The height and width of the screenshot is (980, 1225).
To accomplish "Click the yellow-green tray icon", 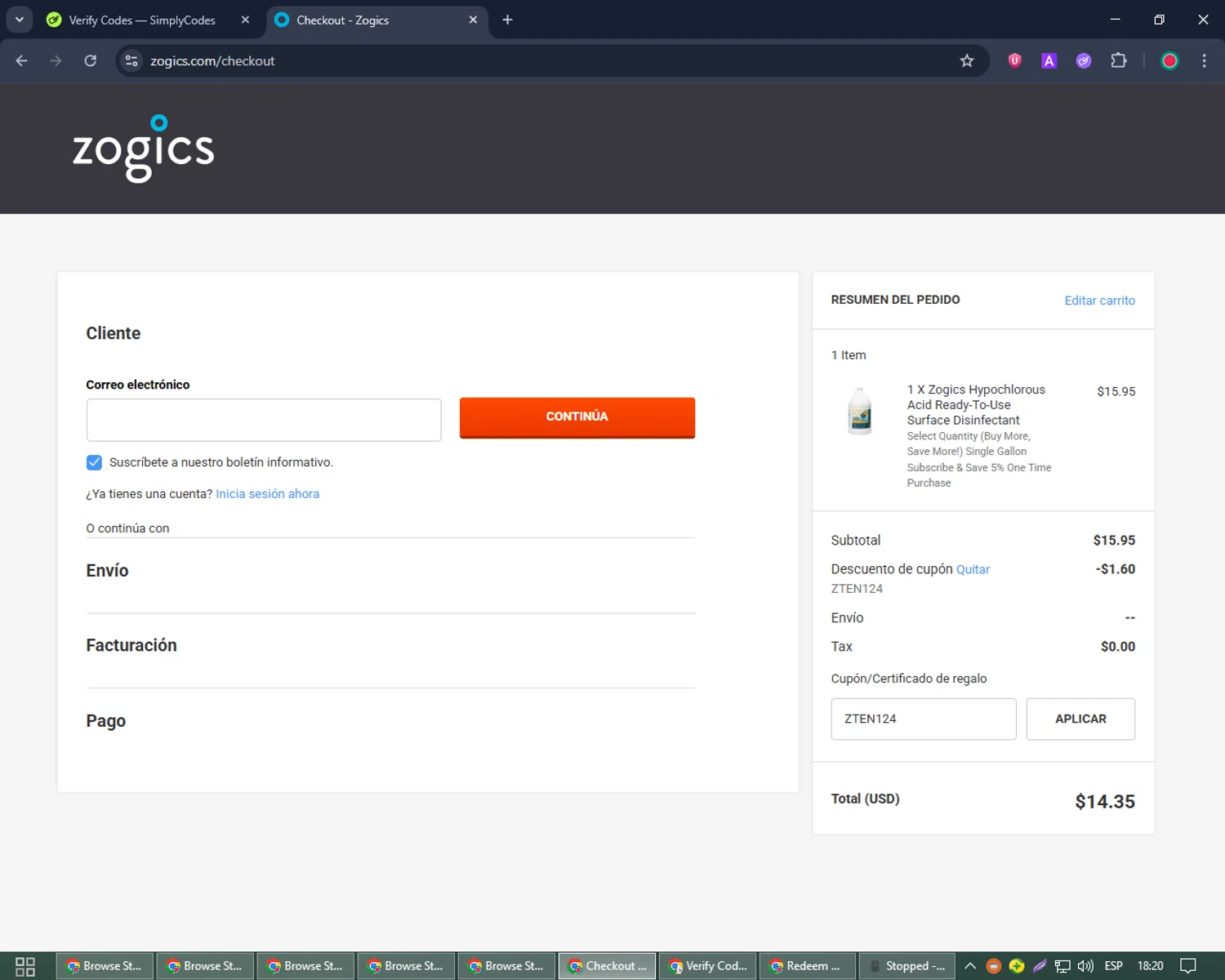I will pyautogui.click(x=1016, y=966).
